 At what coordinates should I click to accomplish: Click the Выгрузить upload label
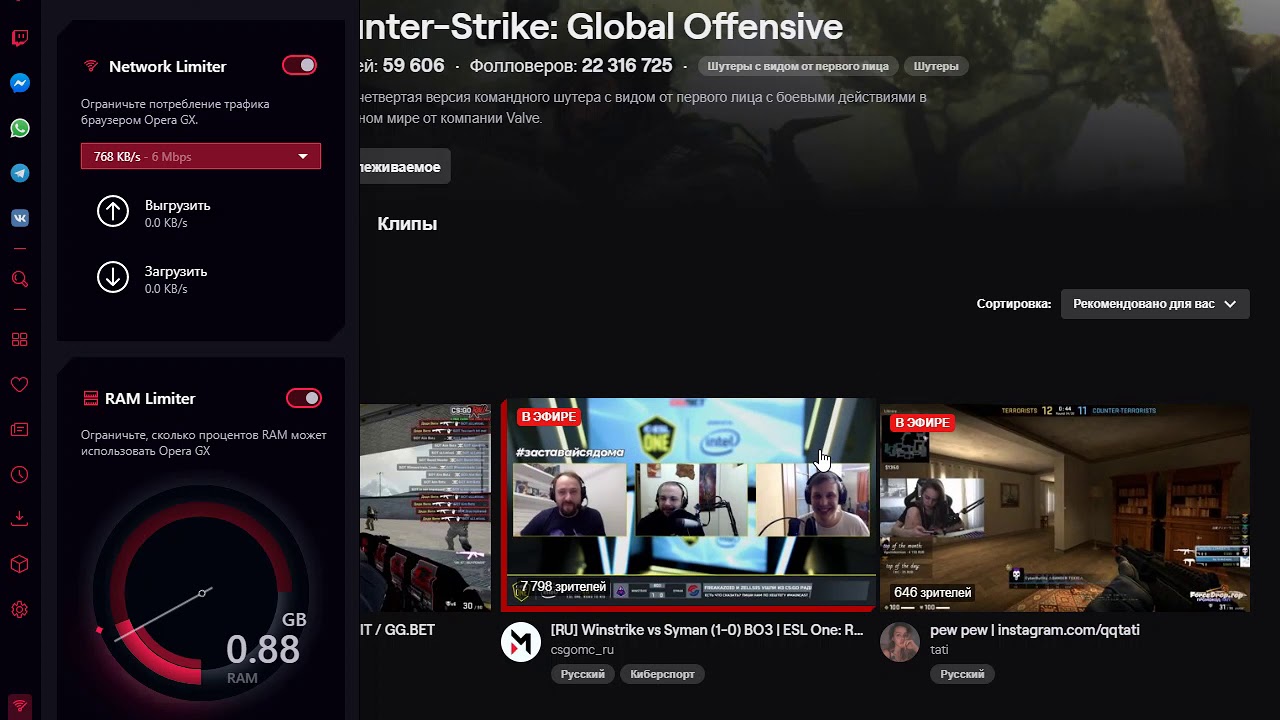[177, 205]
